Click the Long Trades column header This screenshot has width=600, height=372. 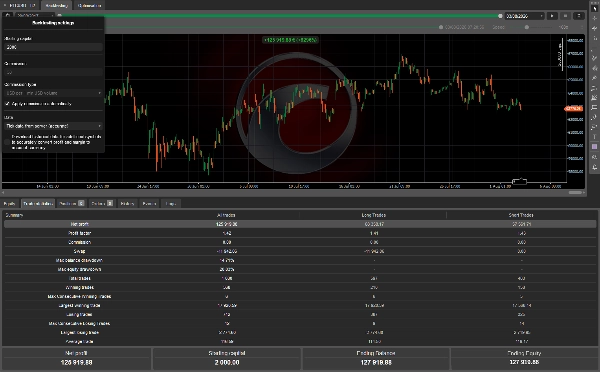point(373,215)
